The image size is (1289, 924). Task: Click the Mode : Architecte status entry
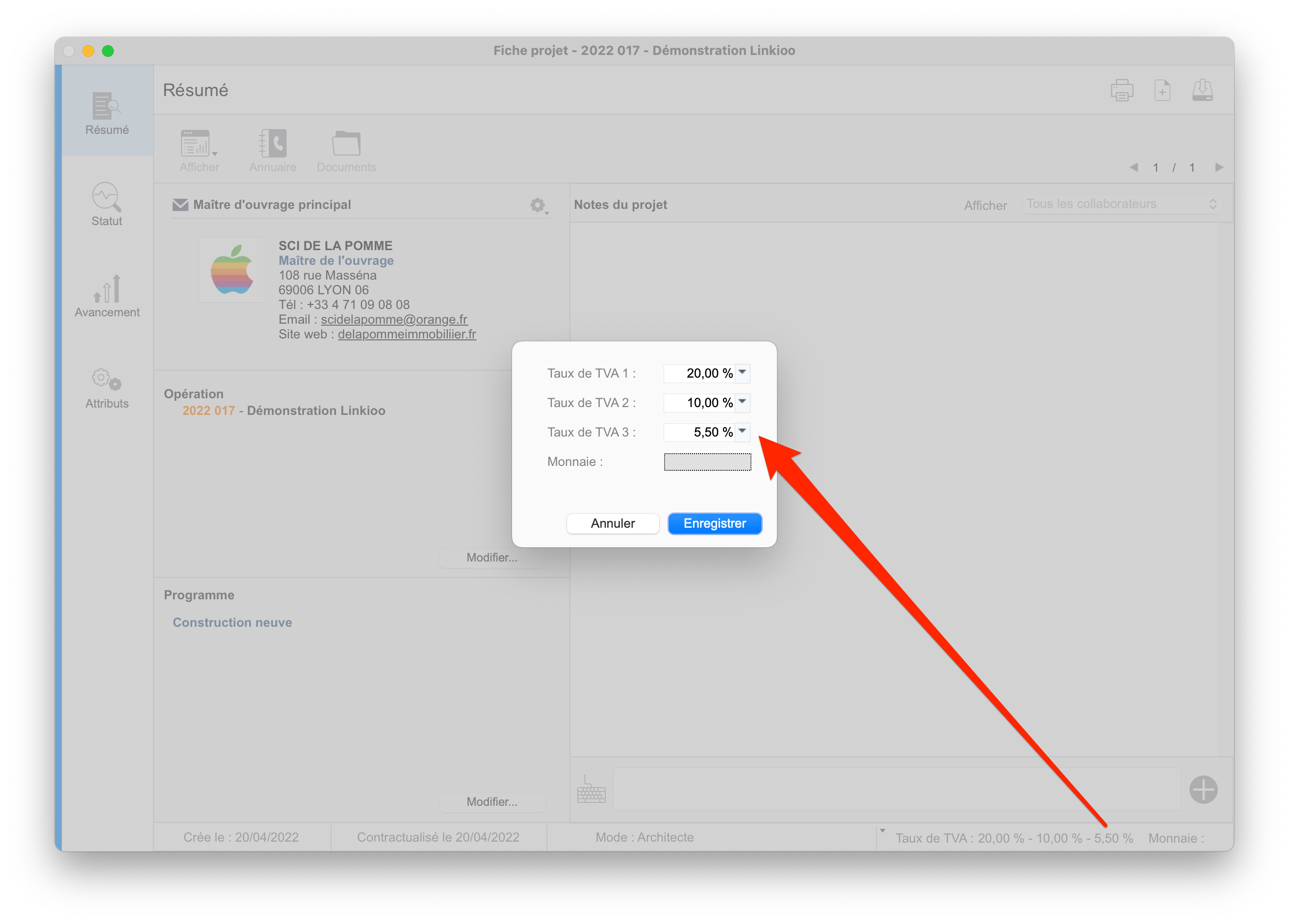(x=644, y=837)
